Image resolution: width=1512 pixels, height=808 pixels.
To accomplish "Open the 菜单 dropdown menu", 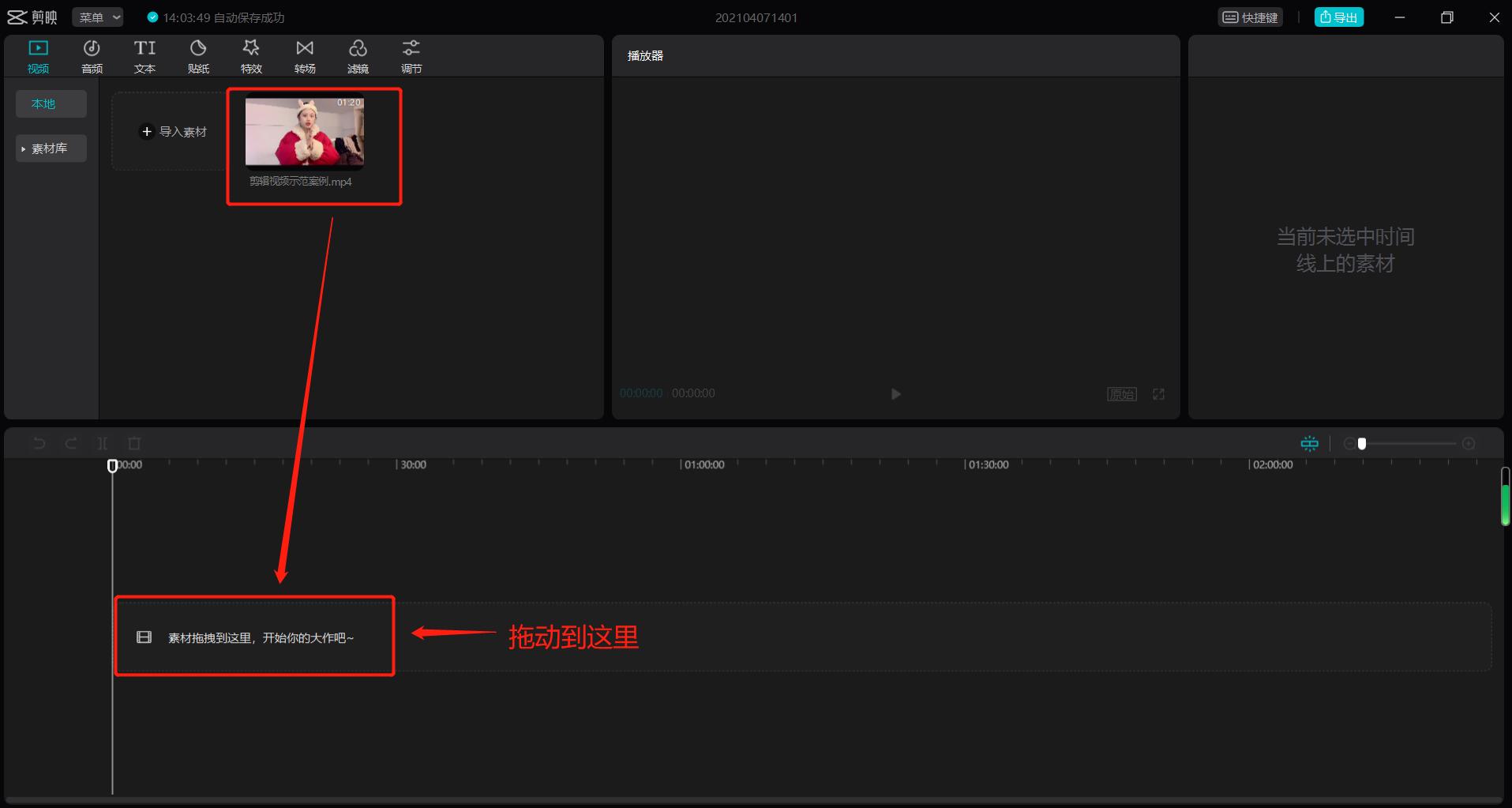I will [x=98, y=17].
